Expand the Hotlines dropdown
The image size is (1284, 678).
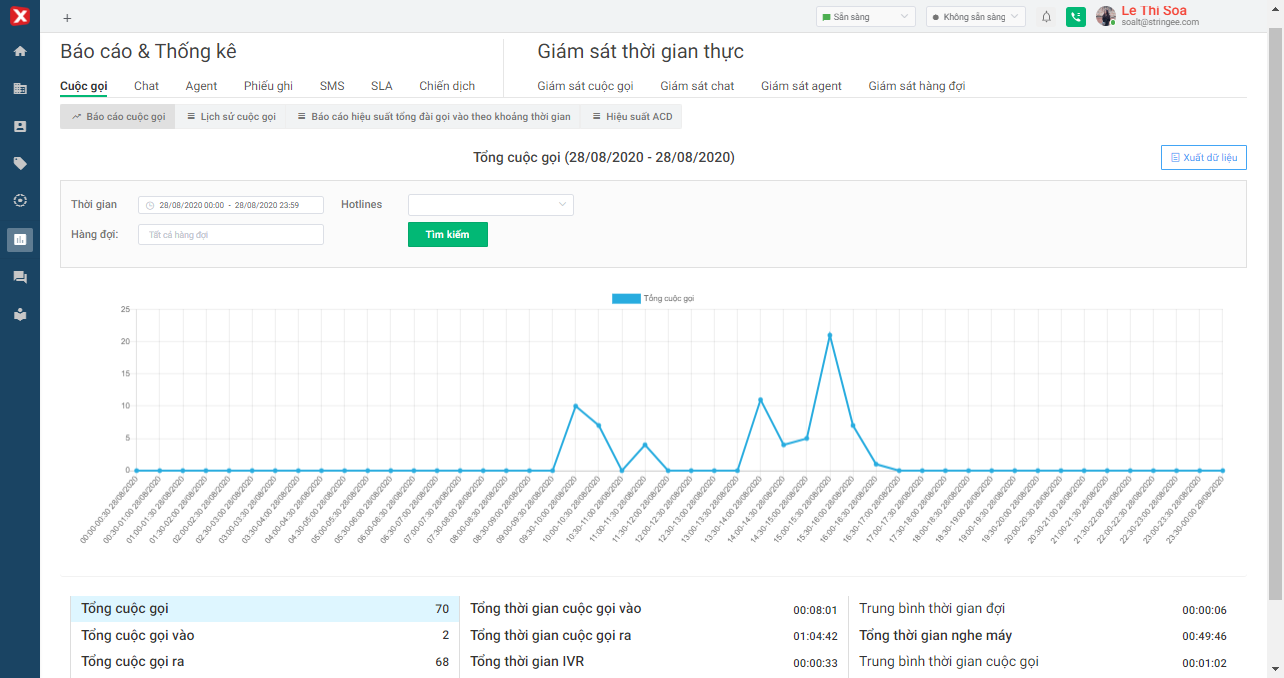490,205
